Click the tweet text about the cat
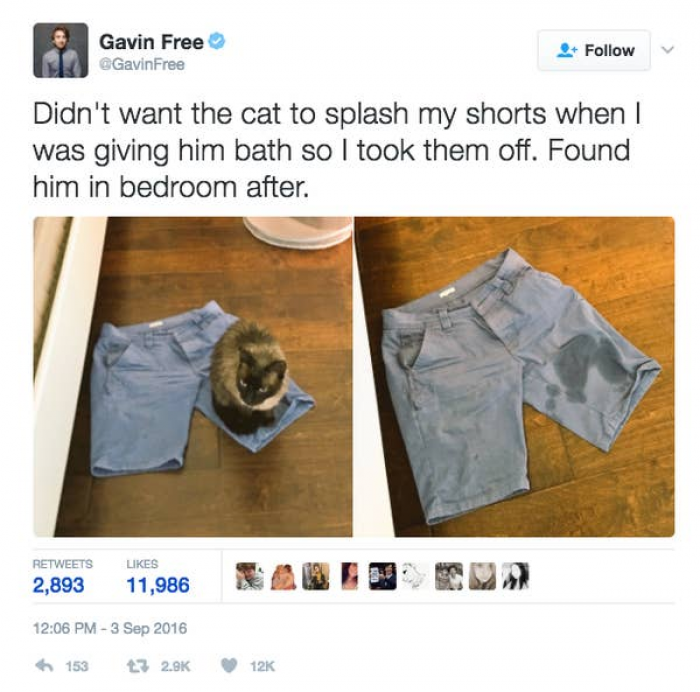The image size is (700, 692). 337,150
